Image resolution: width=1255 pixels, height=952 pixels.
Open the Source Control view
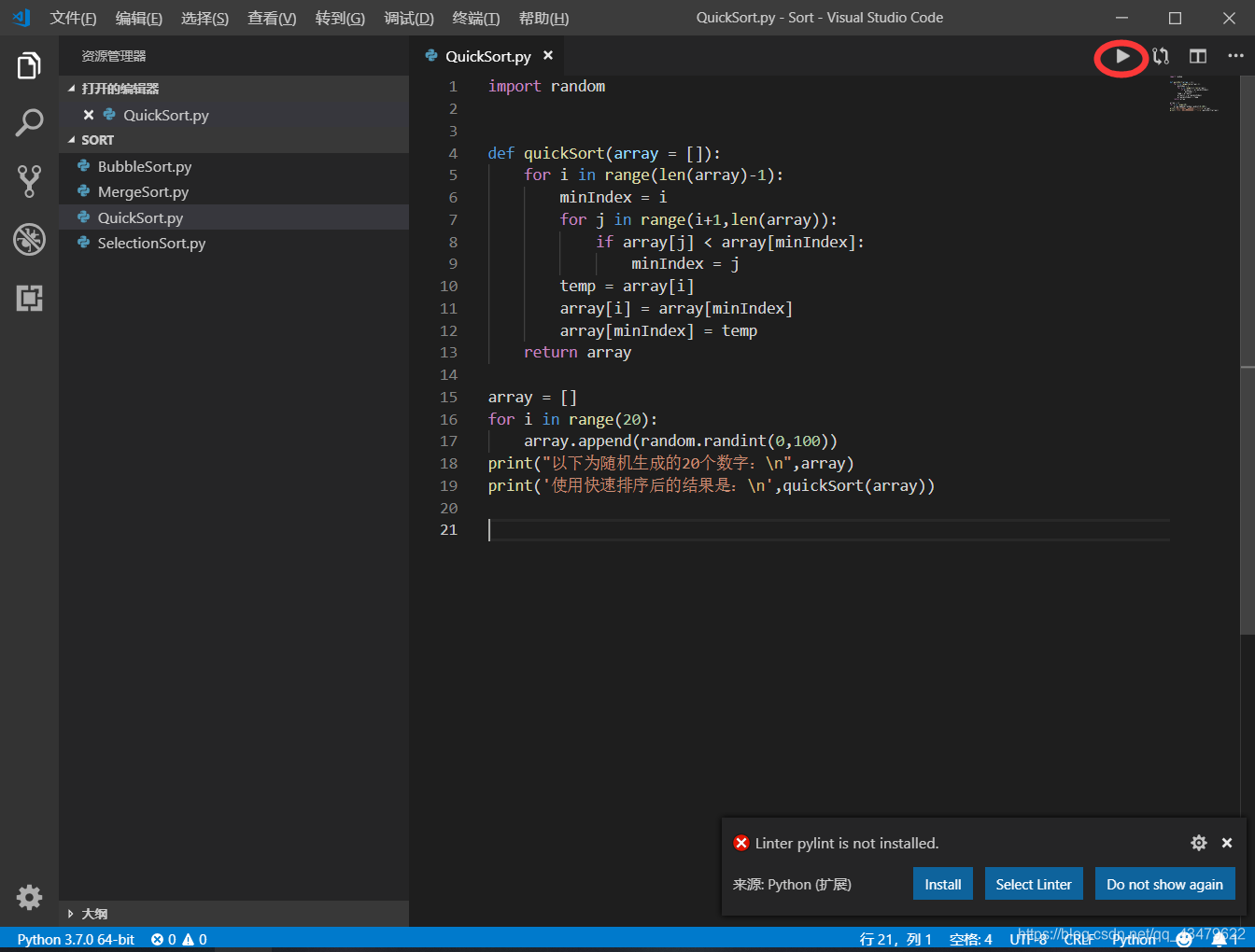pyautogui.click(x=29, y=181)
